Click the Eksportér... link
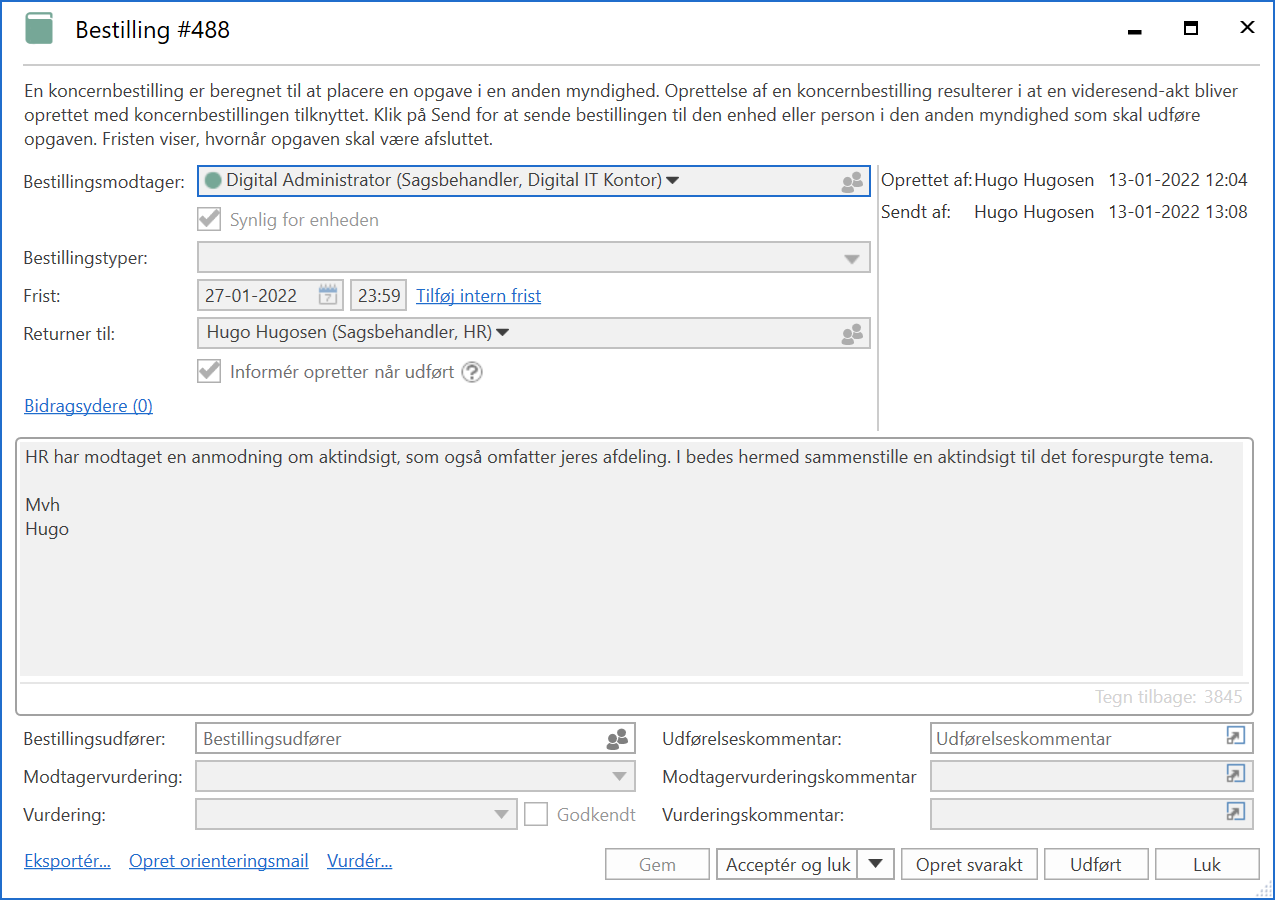Screen dimensions: 1275x900 [67, 861]
